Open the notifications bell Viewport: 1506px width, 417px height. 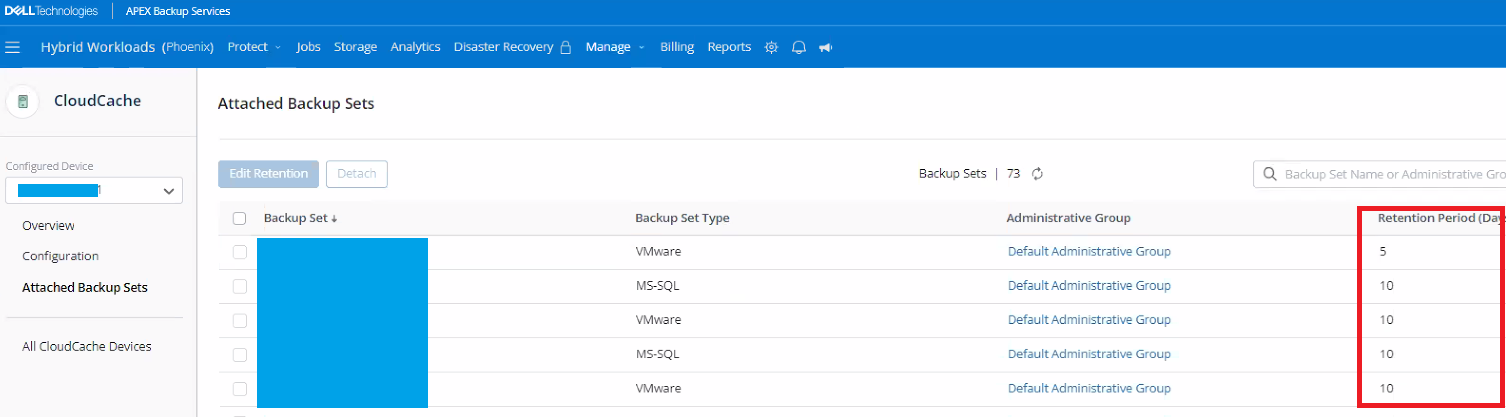[x=799, y=47]
